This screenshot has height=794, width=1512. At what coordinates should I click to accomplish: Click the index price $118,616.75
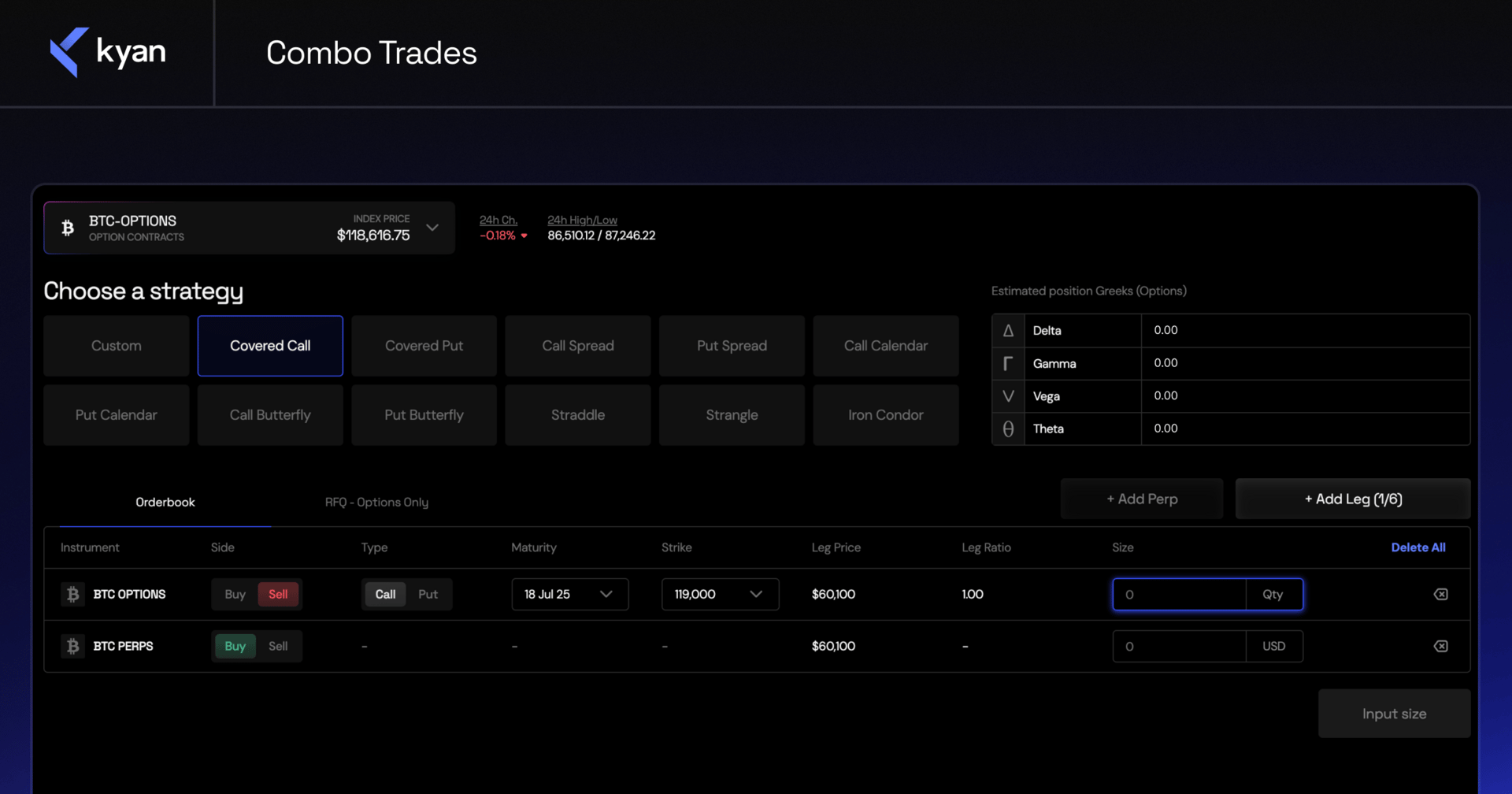[x=373, y=236]
